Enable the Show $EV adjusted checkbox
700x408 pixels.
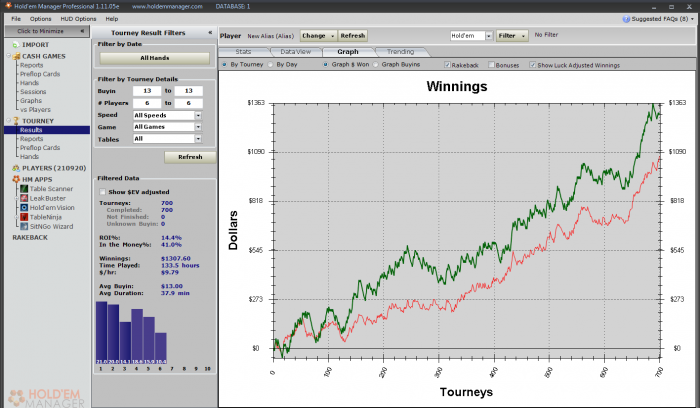coord(103,192)
